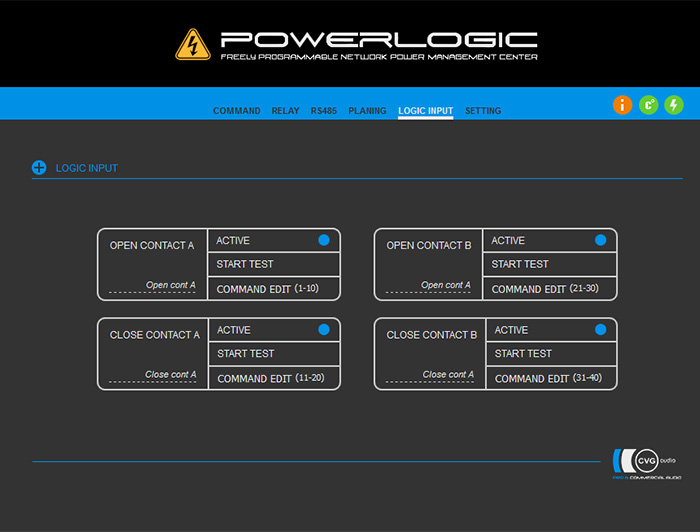This screenshot has width=700, height=532.
Task: Toggle ACTIVE indicator for Open Contact A
Action: click(324, 240)
